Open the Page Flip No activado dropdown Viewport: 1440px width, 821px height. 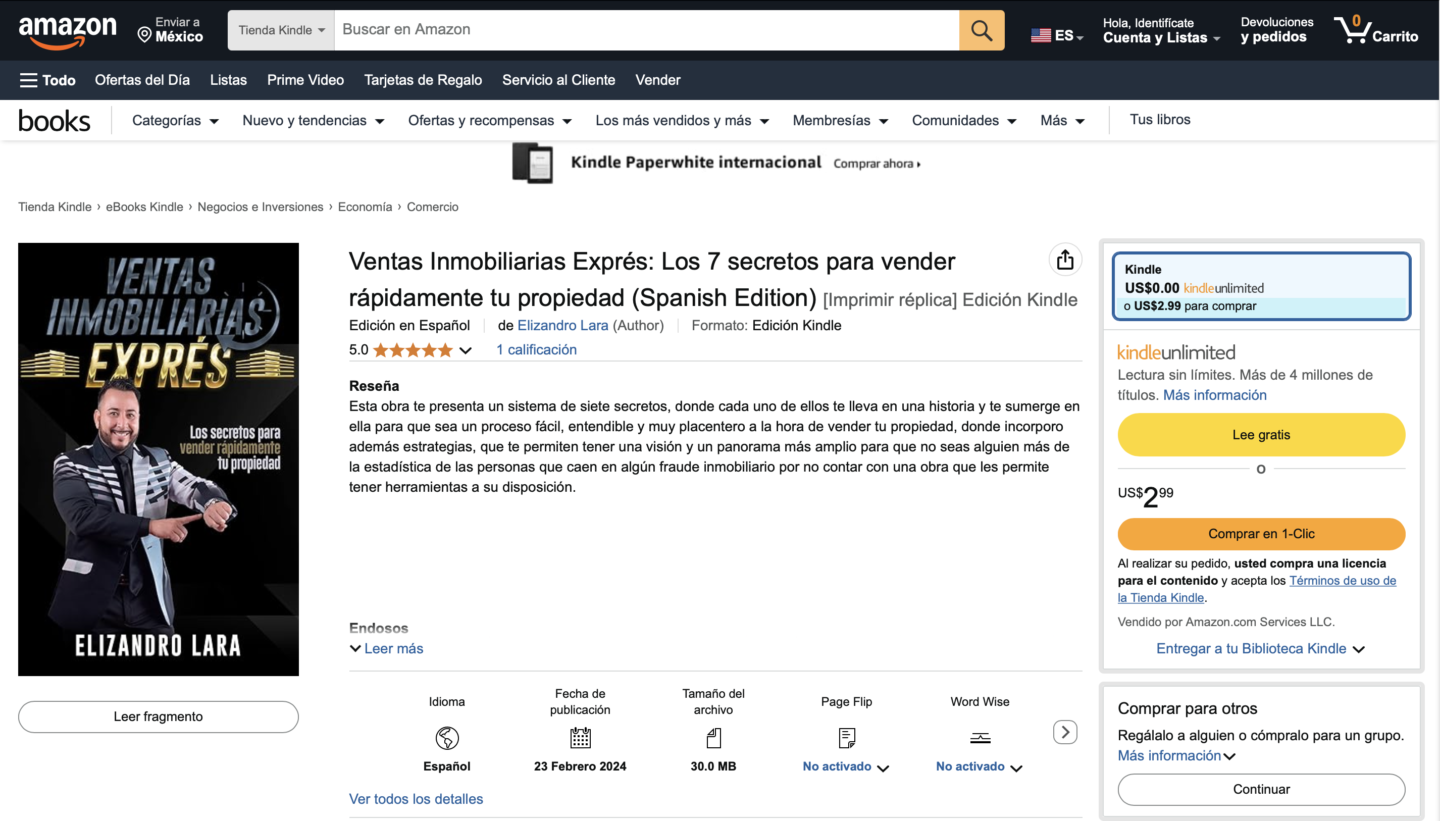845,766
